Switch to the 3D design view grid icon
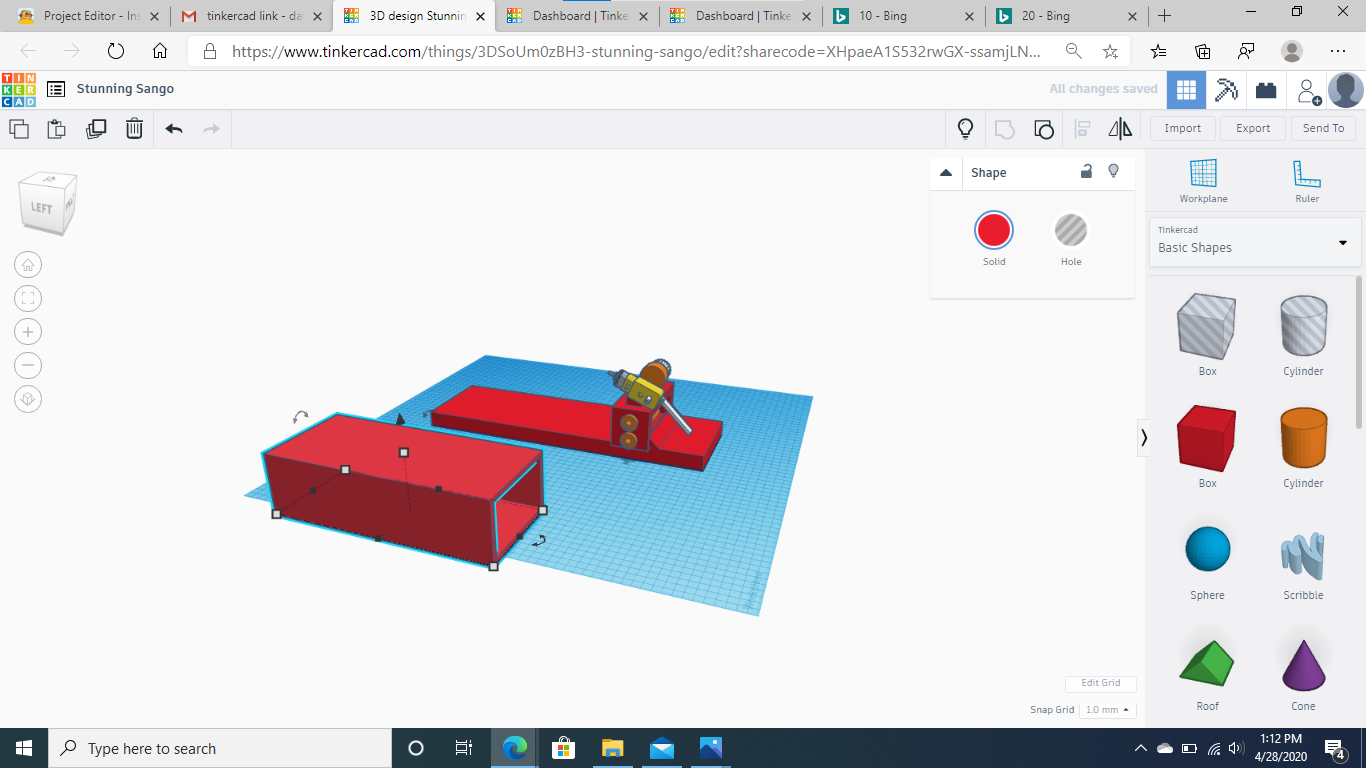1366x768 pixels. (1186, 90)
